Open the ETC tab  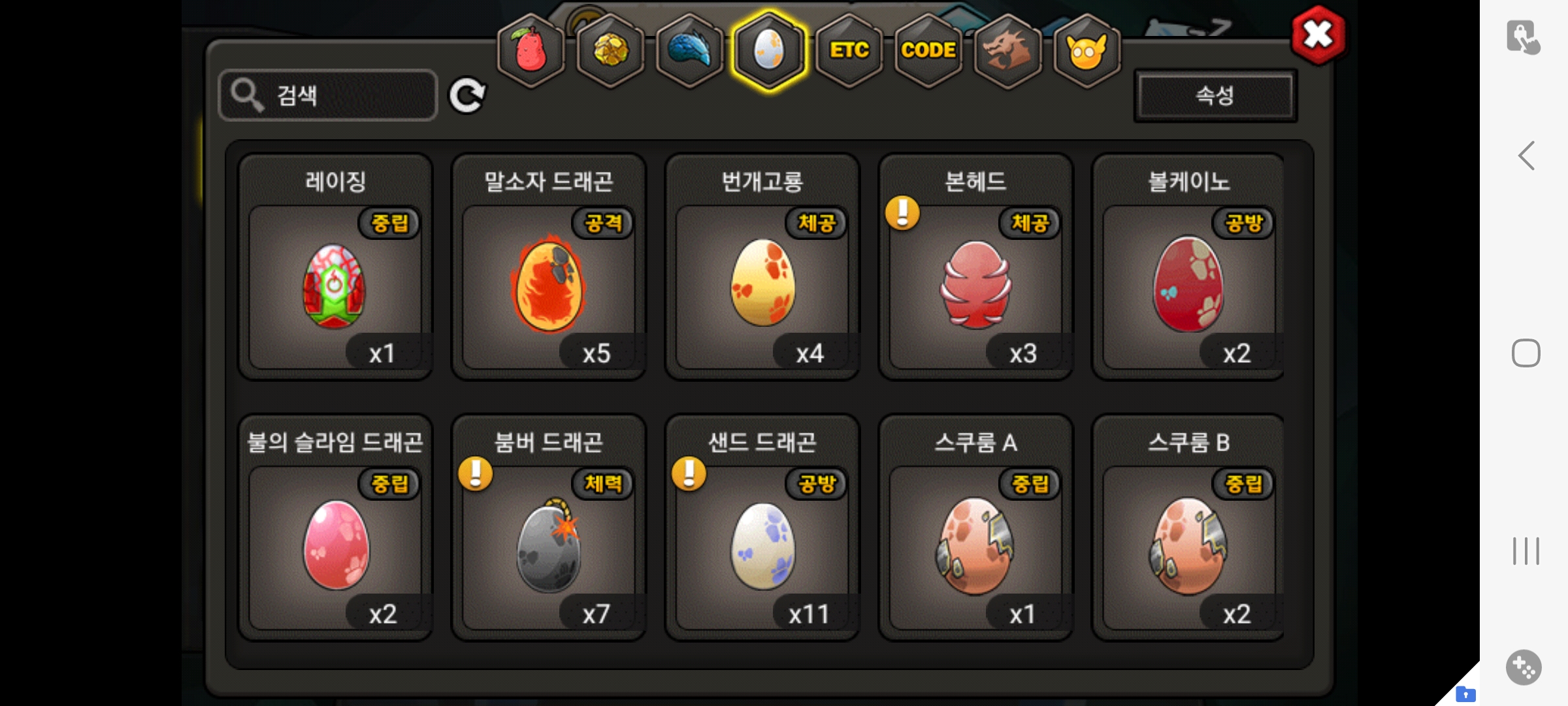click(849, 50)
